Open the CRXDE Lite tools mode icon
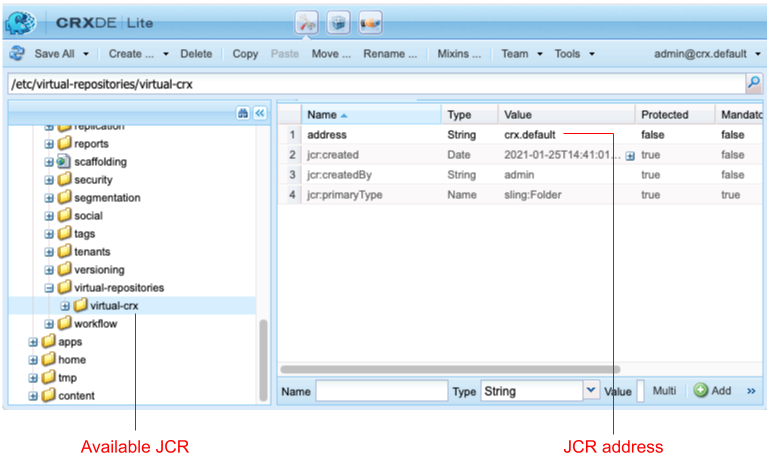This screenshot has width=771, height=468. click(306, 23)
